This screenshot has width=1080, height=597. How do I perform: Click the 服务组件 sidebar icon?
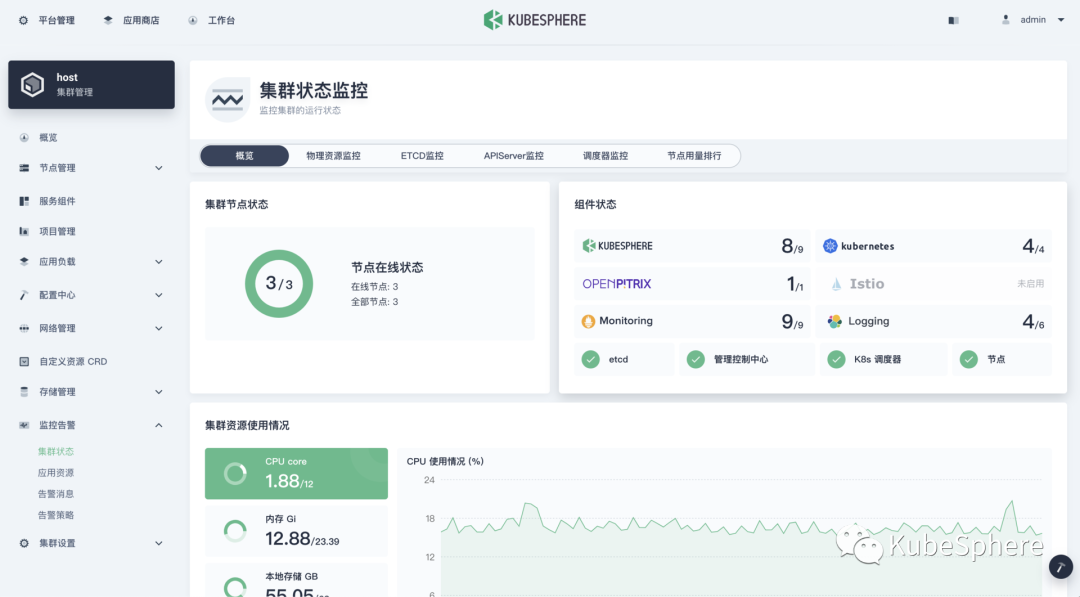coord(24,201)
